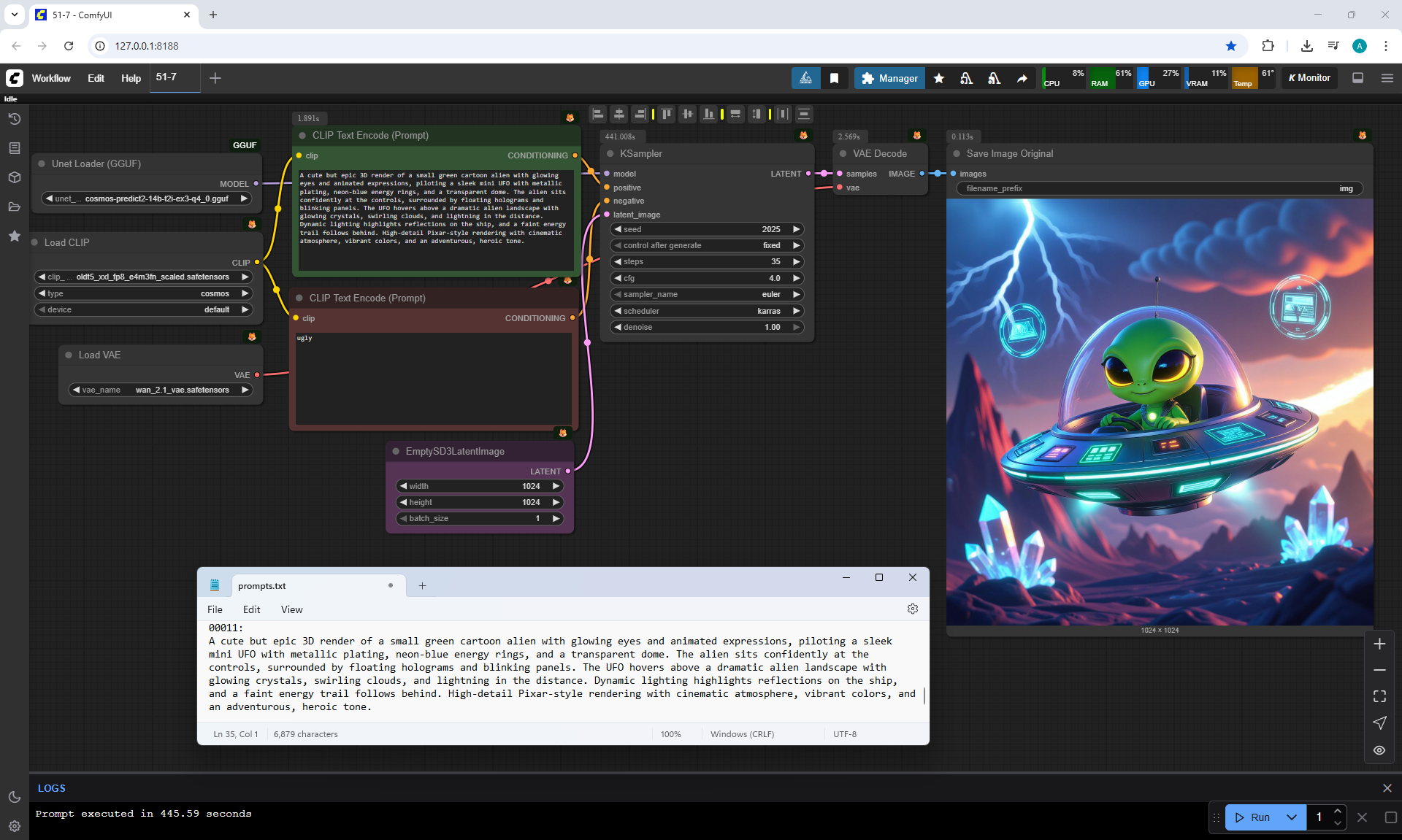Toggle the bottom panel icon
The height and width of the screenshot is (840, 1402).
click(1357, 78)
